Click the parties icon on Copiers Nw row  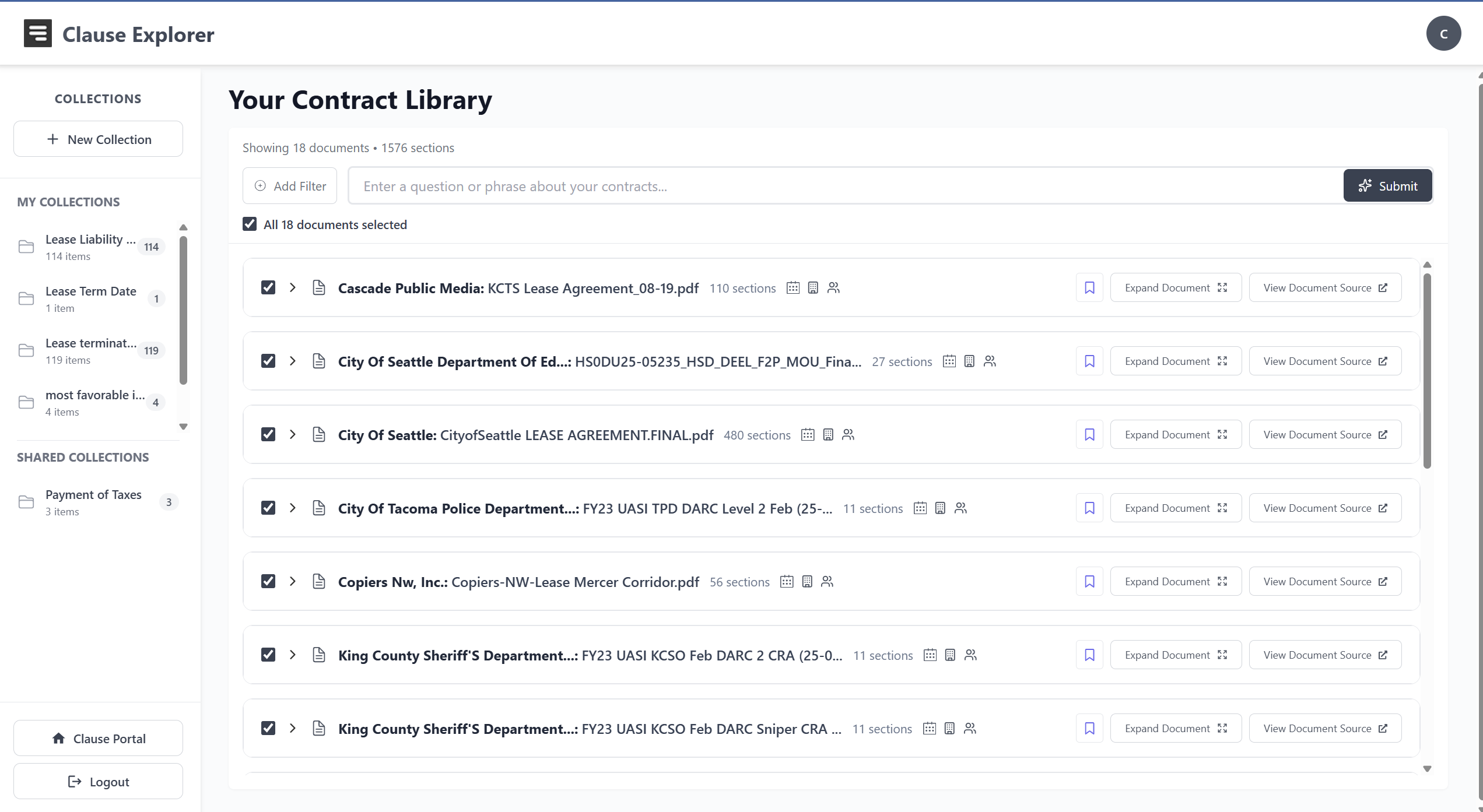pos(826,581)
